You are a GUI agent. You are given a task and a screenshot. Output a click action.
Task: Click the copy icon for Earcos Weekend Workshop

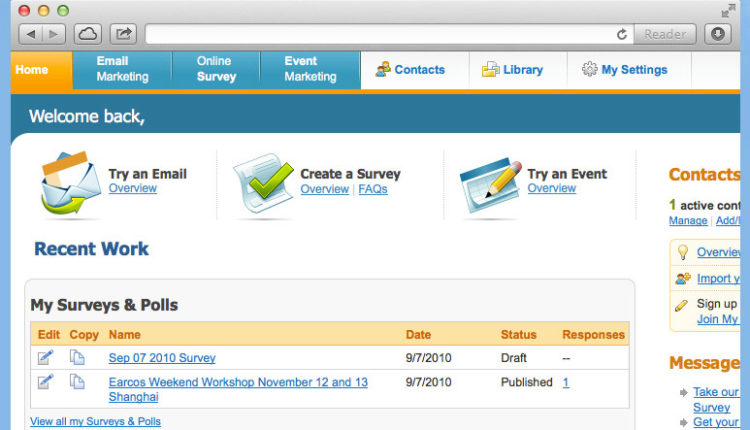pos(77,382)
